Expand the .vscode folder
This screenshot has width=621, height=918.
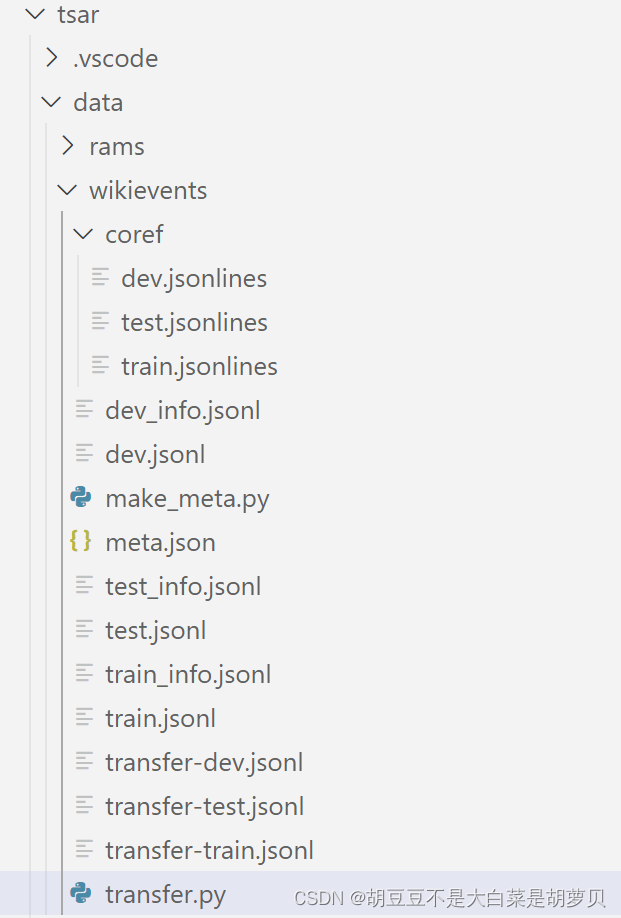[x=52, y=58]
